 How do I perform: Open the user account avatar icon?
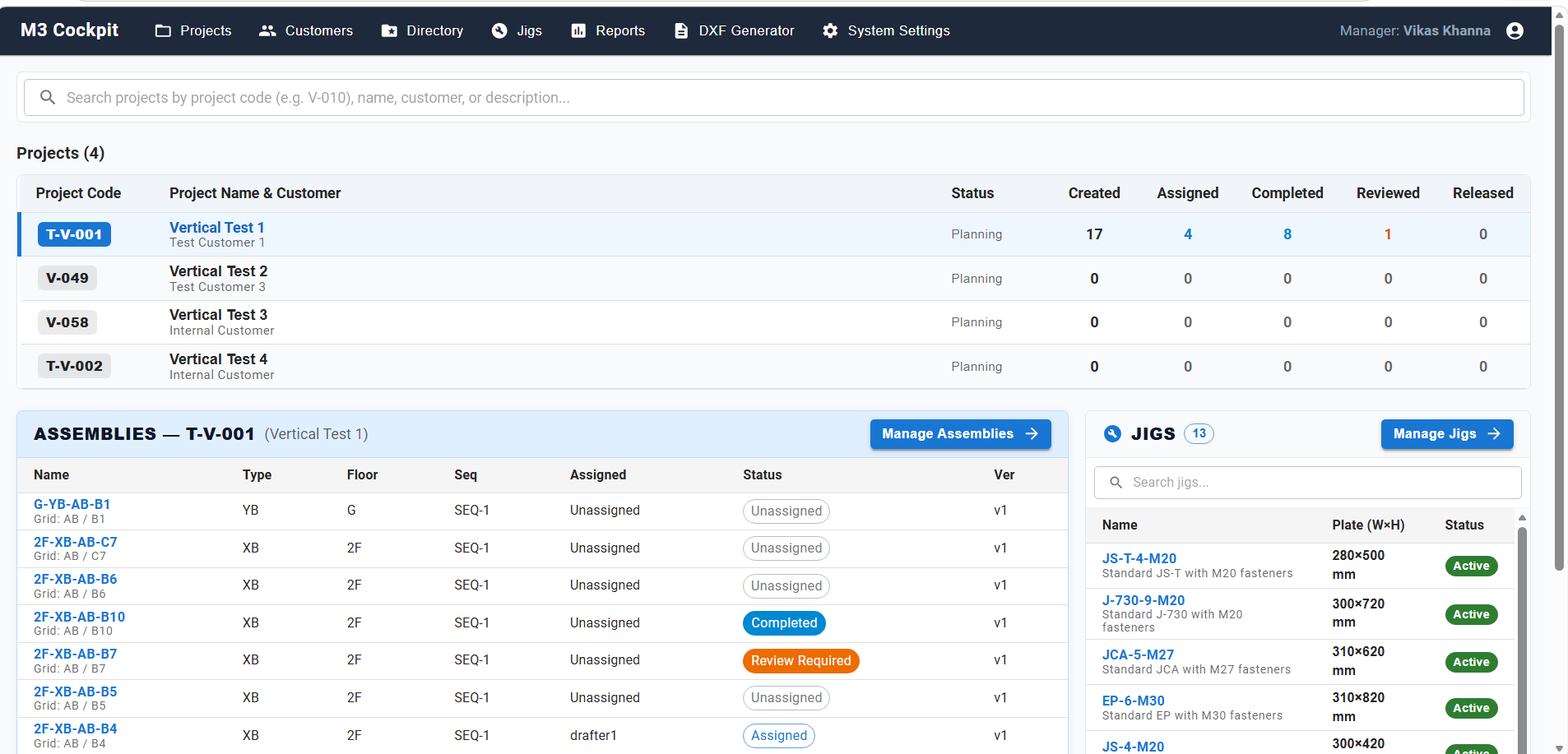coord(1515,30)
